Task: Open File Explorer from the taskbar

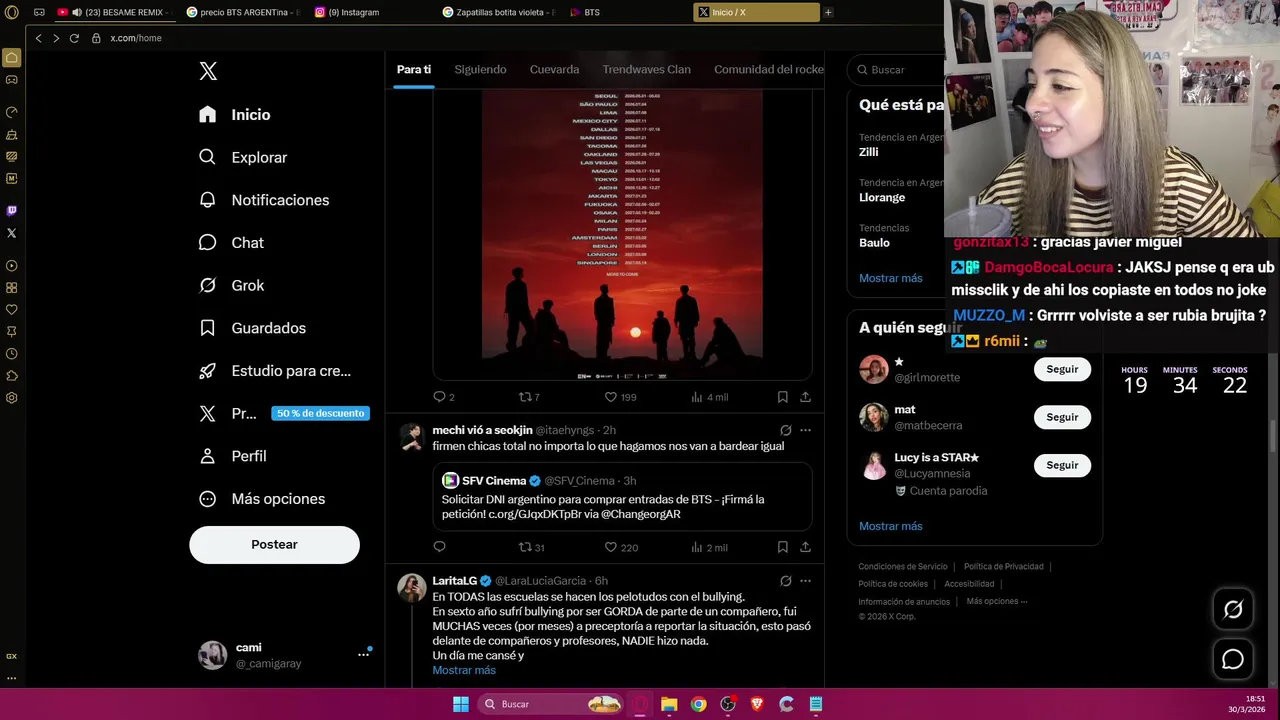Action: point(669,704)
